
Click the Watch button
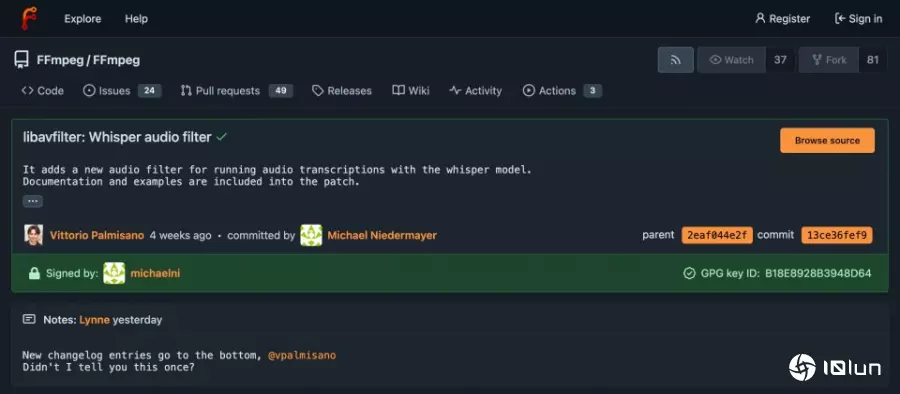731,60
